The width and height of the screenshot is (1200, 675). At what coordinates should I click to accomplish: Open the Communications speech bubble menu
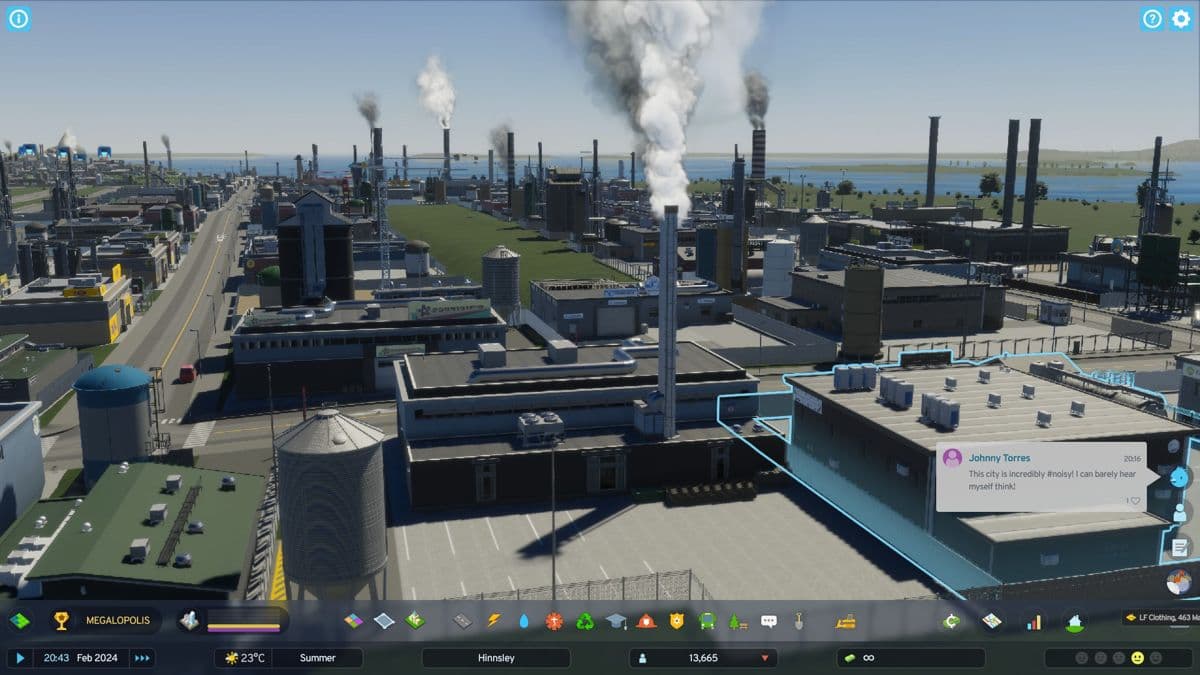tap(769, 621)
